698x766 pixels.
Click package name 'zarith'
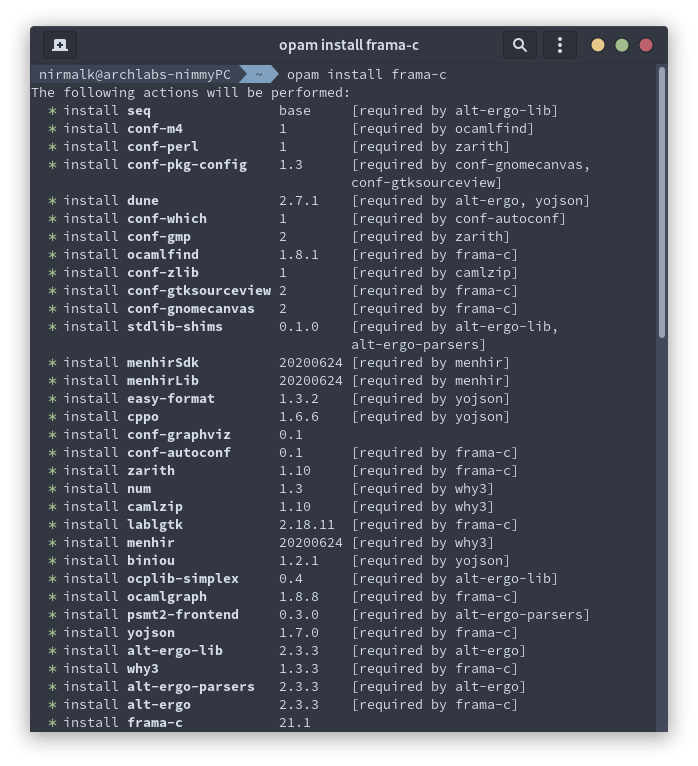pos(151,471)
